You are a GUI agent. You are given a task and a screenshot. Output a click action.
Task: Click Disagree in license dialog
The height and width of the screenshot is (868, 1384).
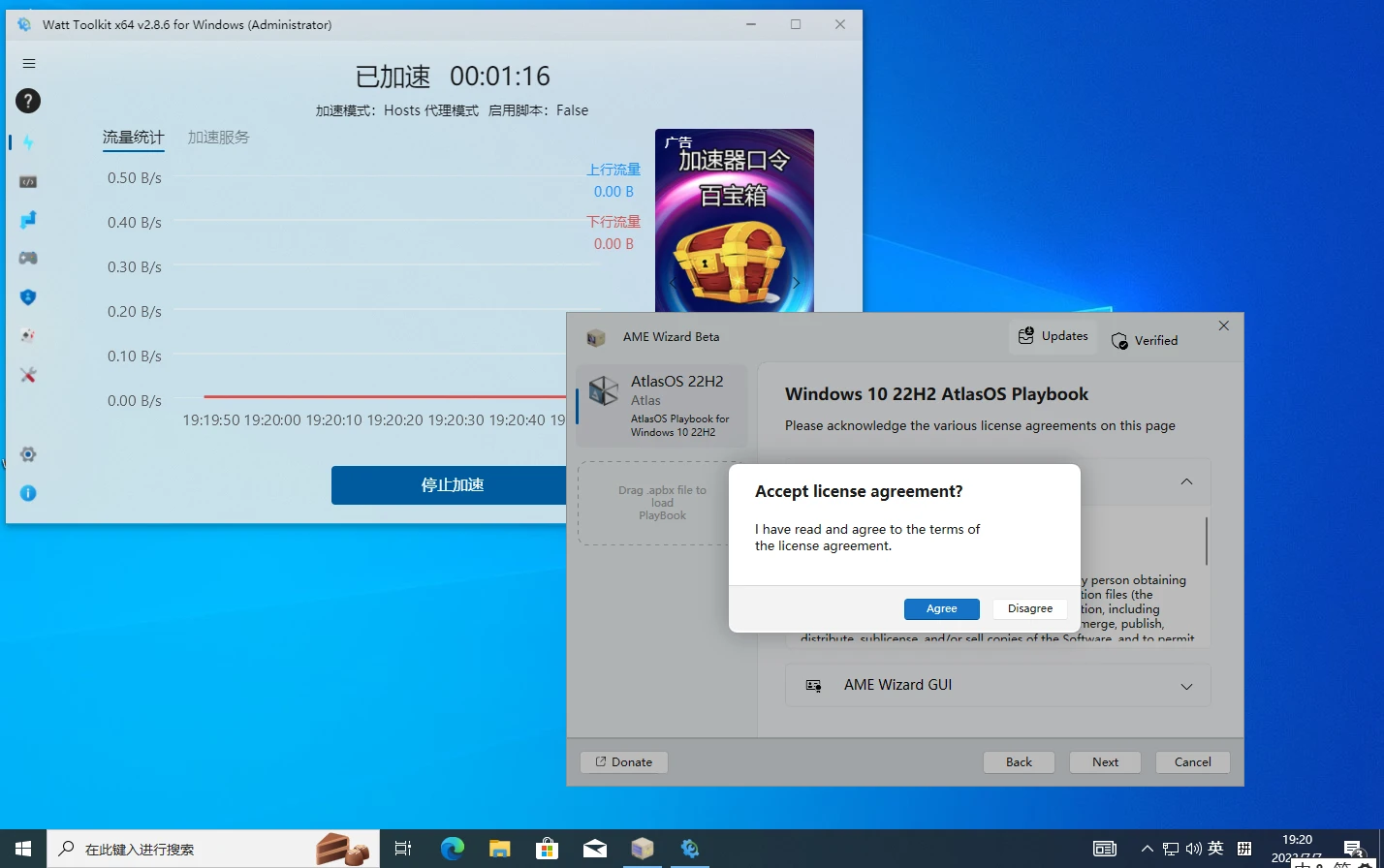pos(1029,608)
